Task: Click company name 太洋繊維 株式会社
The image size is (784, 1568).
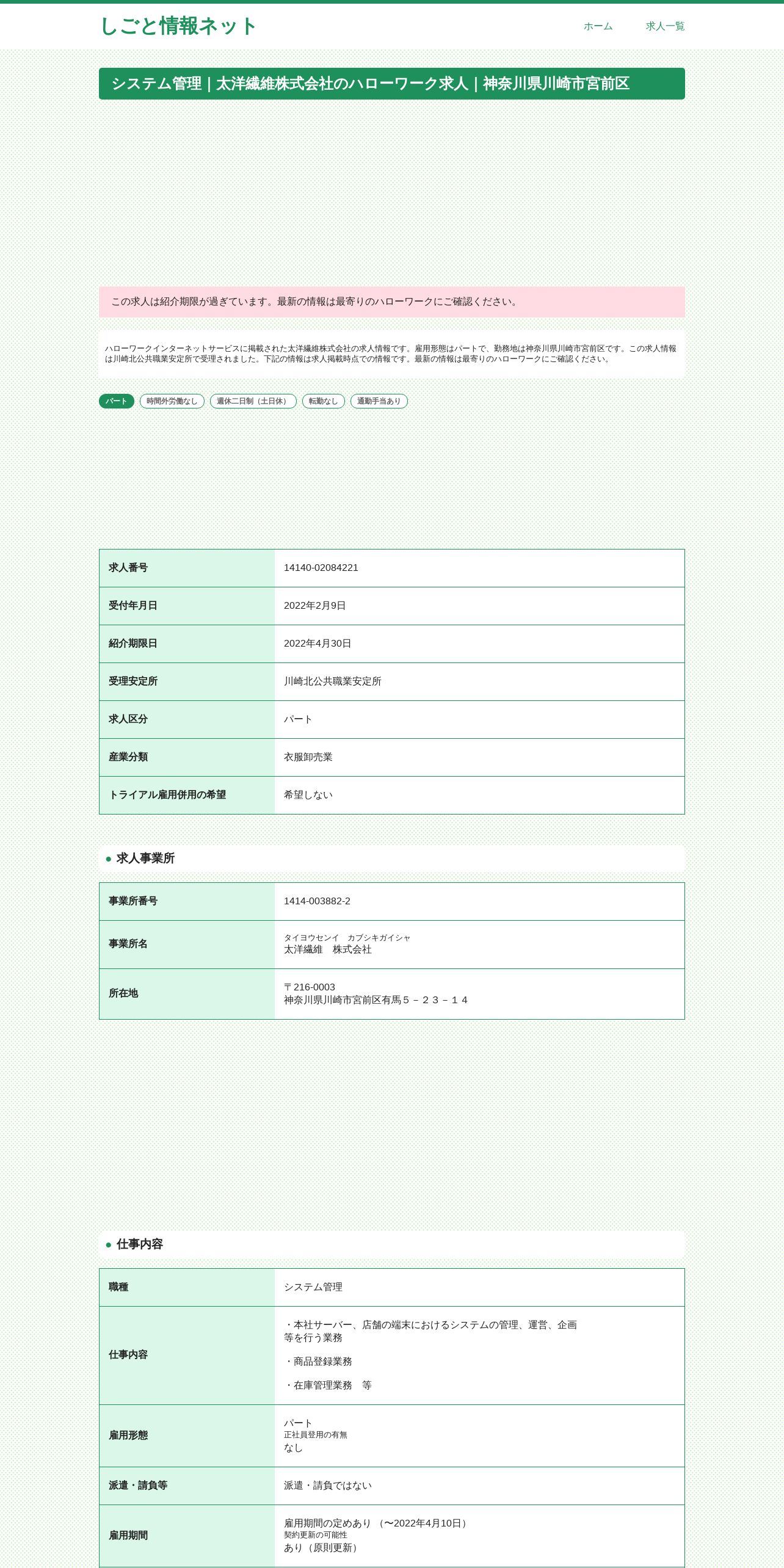Action: point(328,949)
